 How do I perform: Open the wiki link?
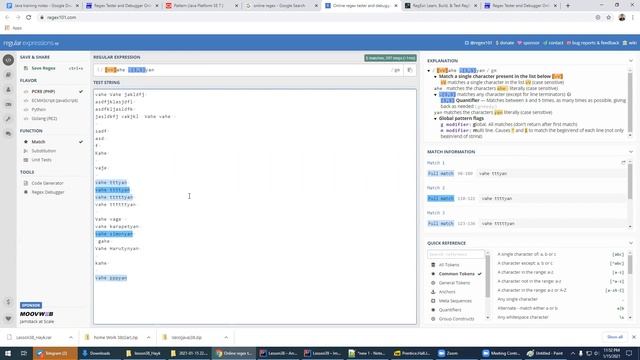[629, 43]
